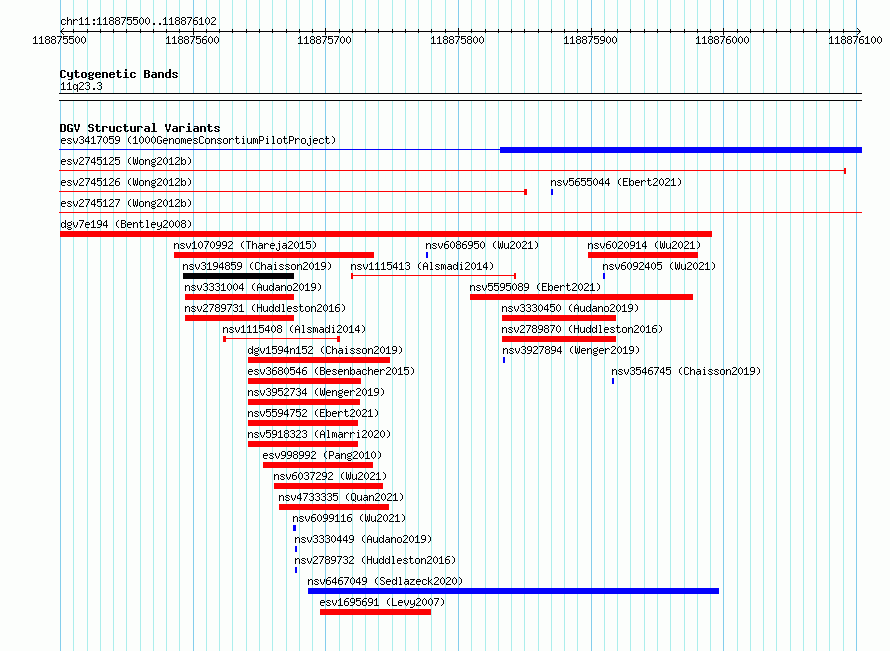Click nsv1070992 (Thareja2015) label

[245, 245]
